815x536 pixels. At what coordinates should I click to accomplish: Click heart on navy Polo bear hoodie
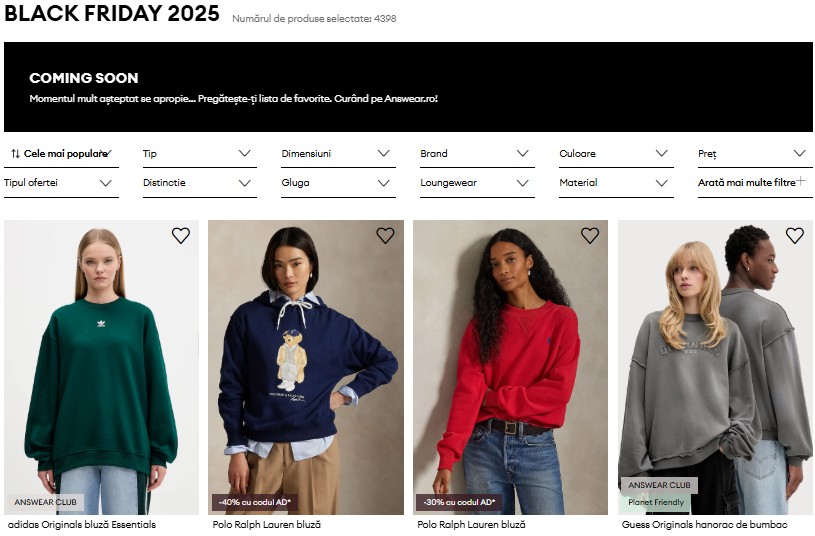point(385,236)
